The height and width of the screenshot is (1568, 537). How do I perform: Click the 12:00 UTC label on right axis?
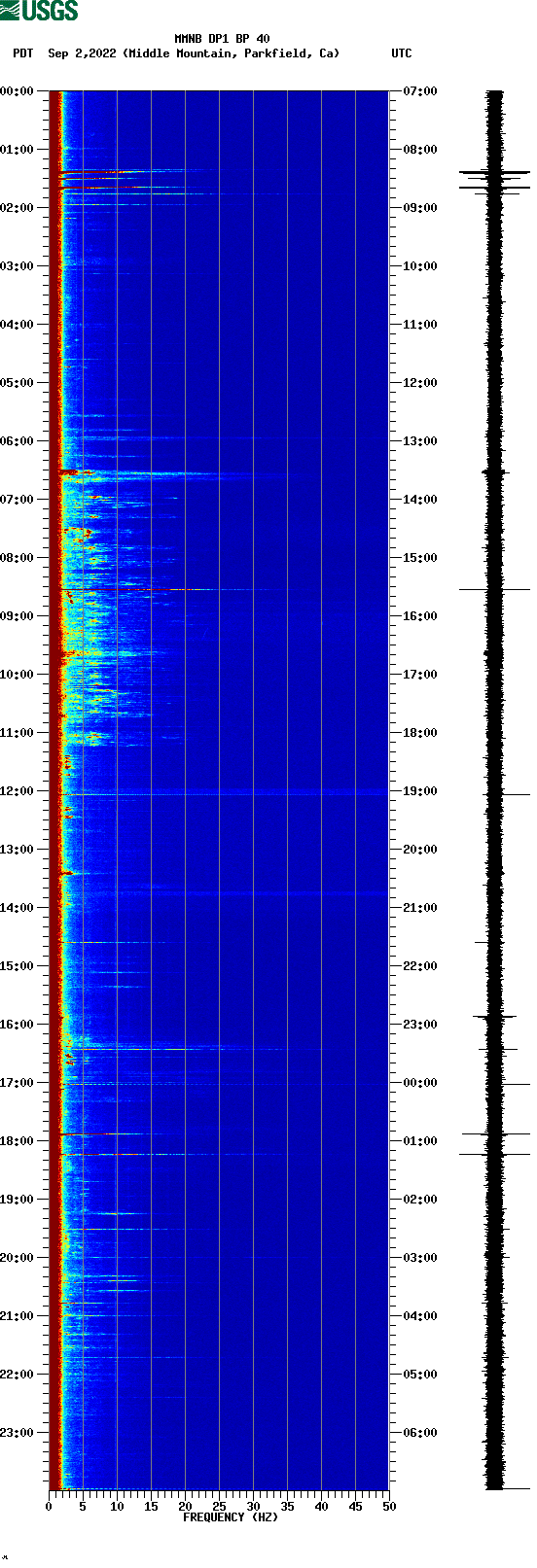click(x=420, y=383)
